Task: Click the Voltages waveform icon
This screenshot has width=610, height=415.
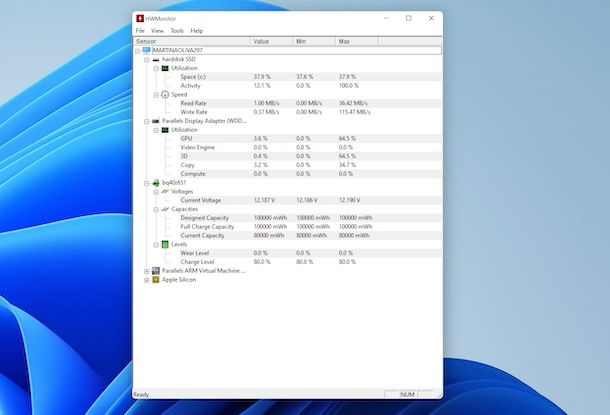Action: (x=165, y=191)
